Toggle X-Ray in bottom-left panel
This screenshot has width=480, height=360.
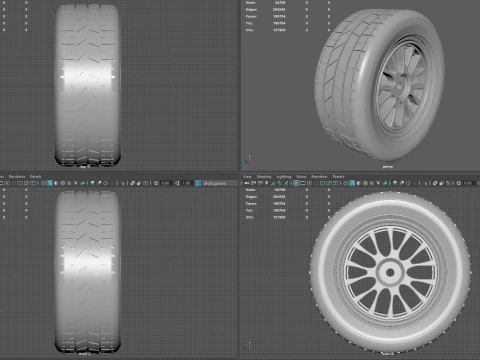132,183
